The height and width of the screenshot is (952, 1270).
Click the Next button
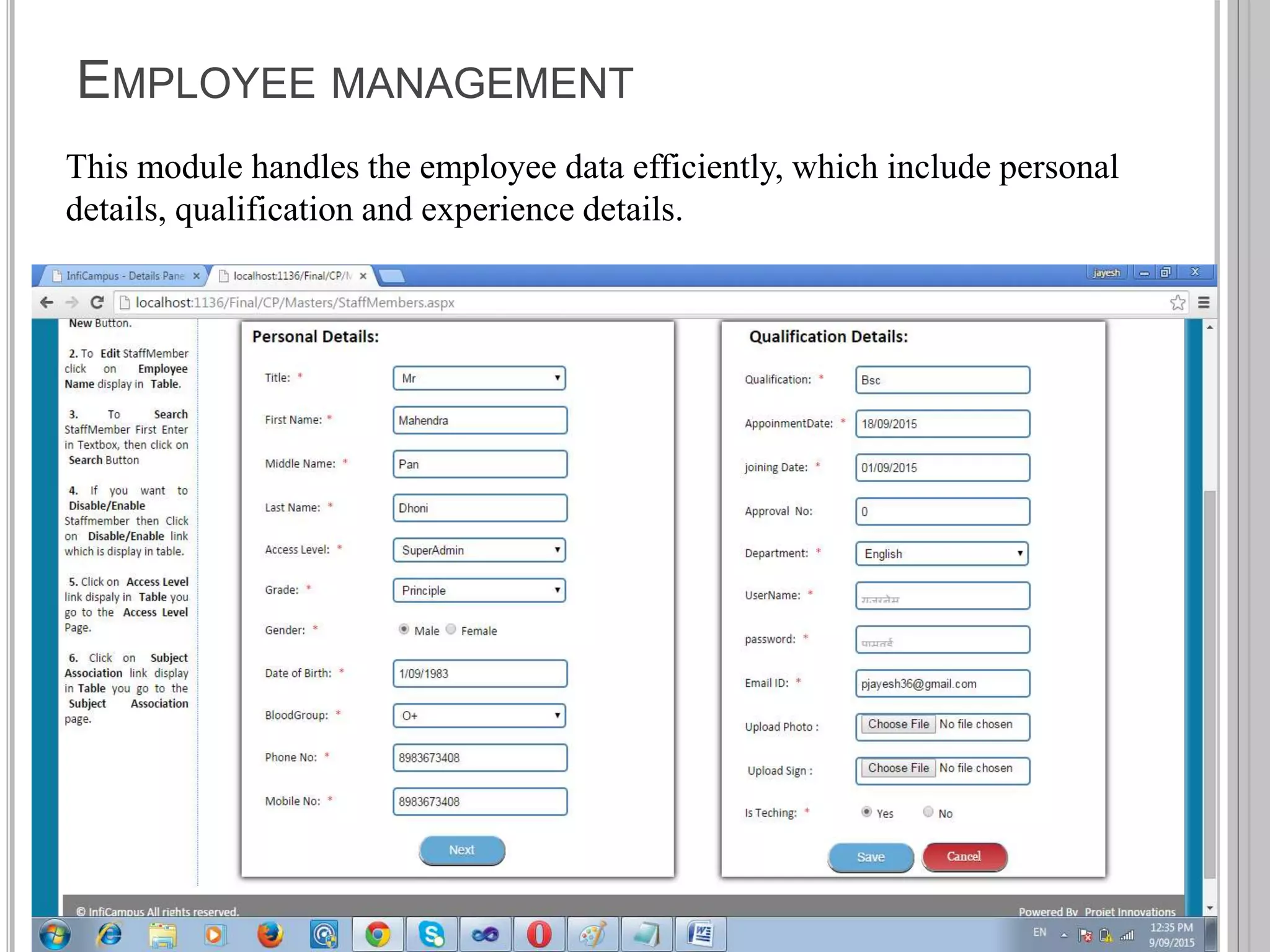click(x=462, y=850)
